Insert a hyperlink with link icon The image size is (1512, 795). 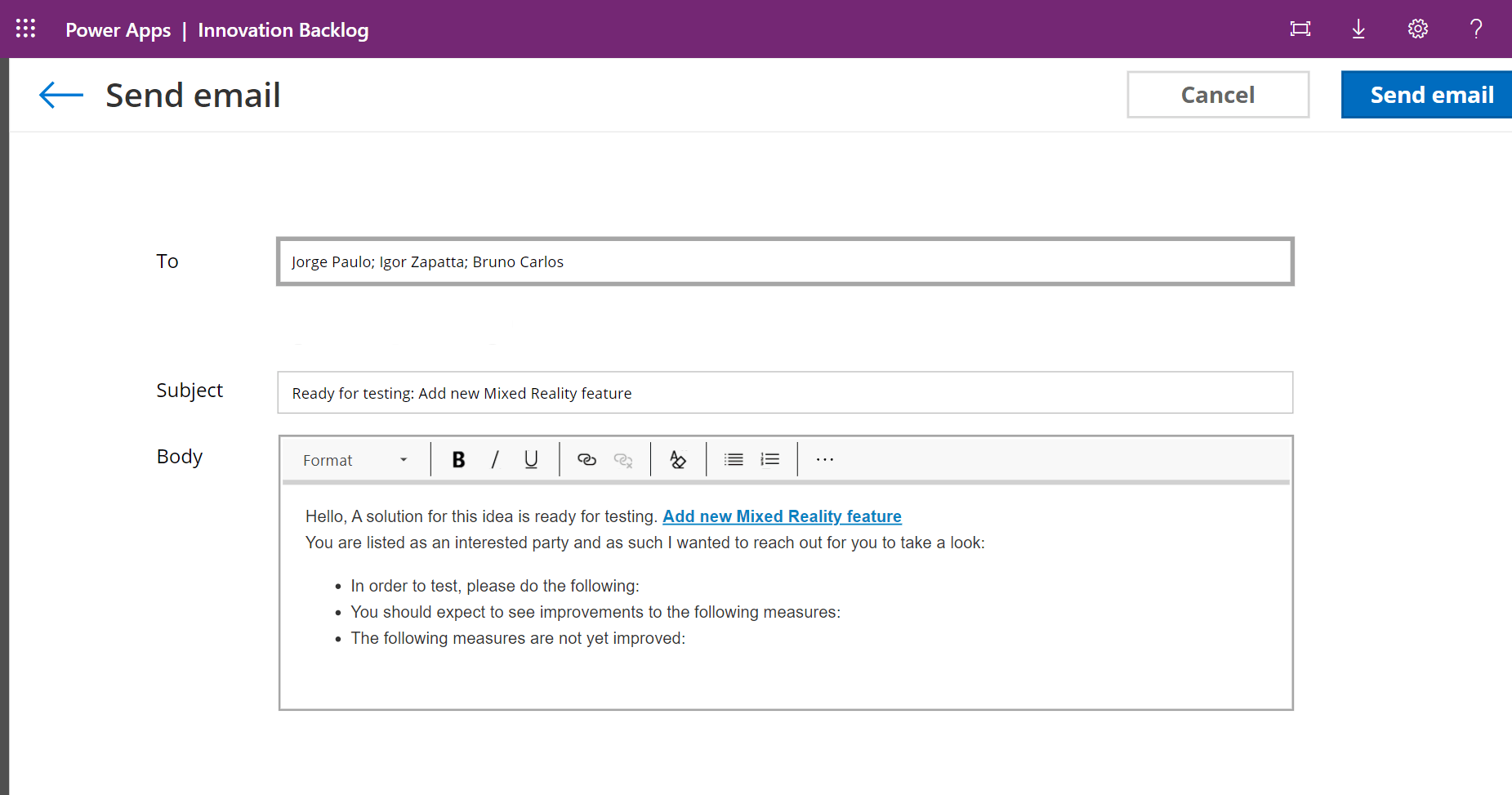click(587, 460)
